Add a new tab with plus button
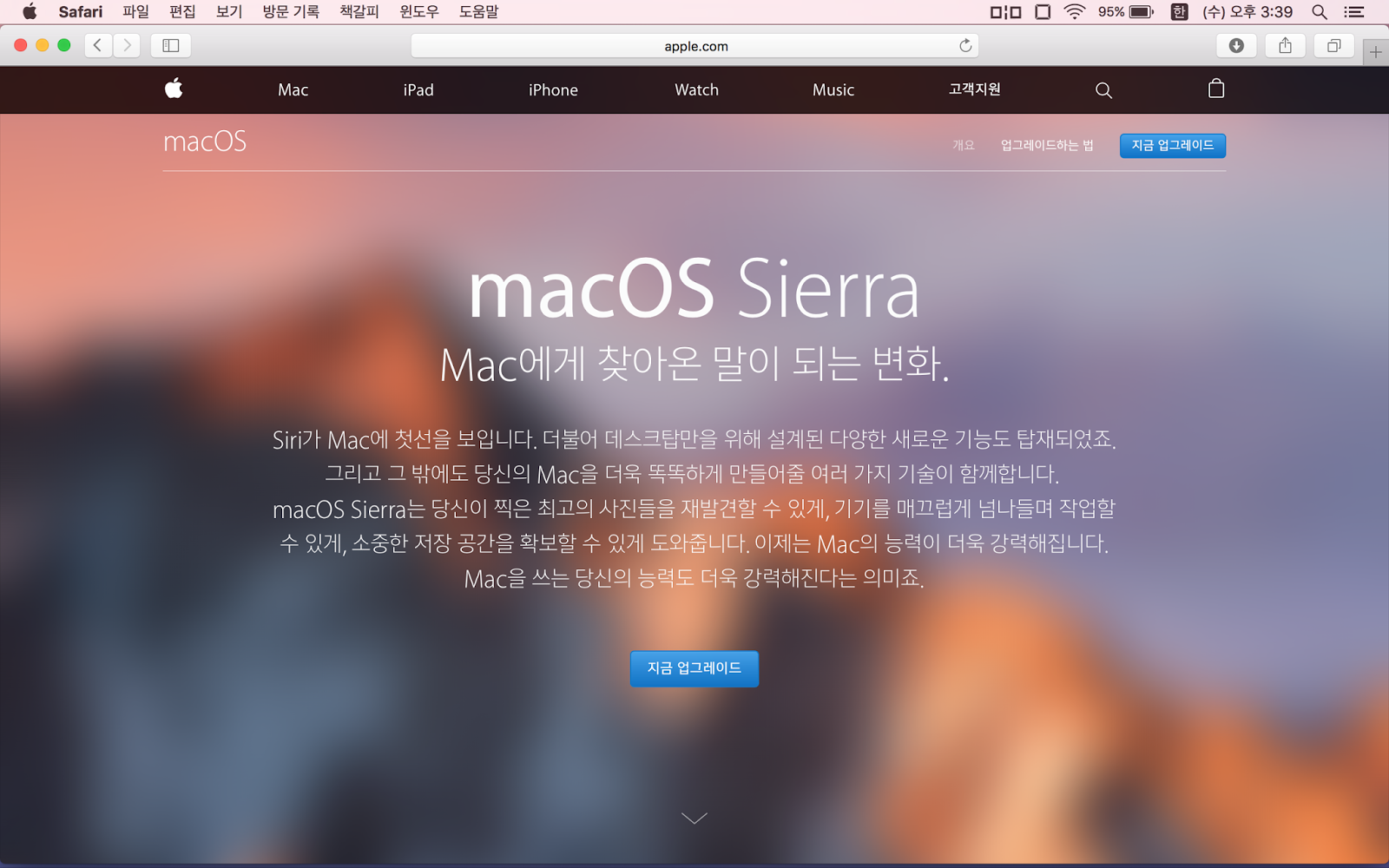This screenshot has height=868, width=1389. (x=1376, y=52)
